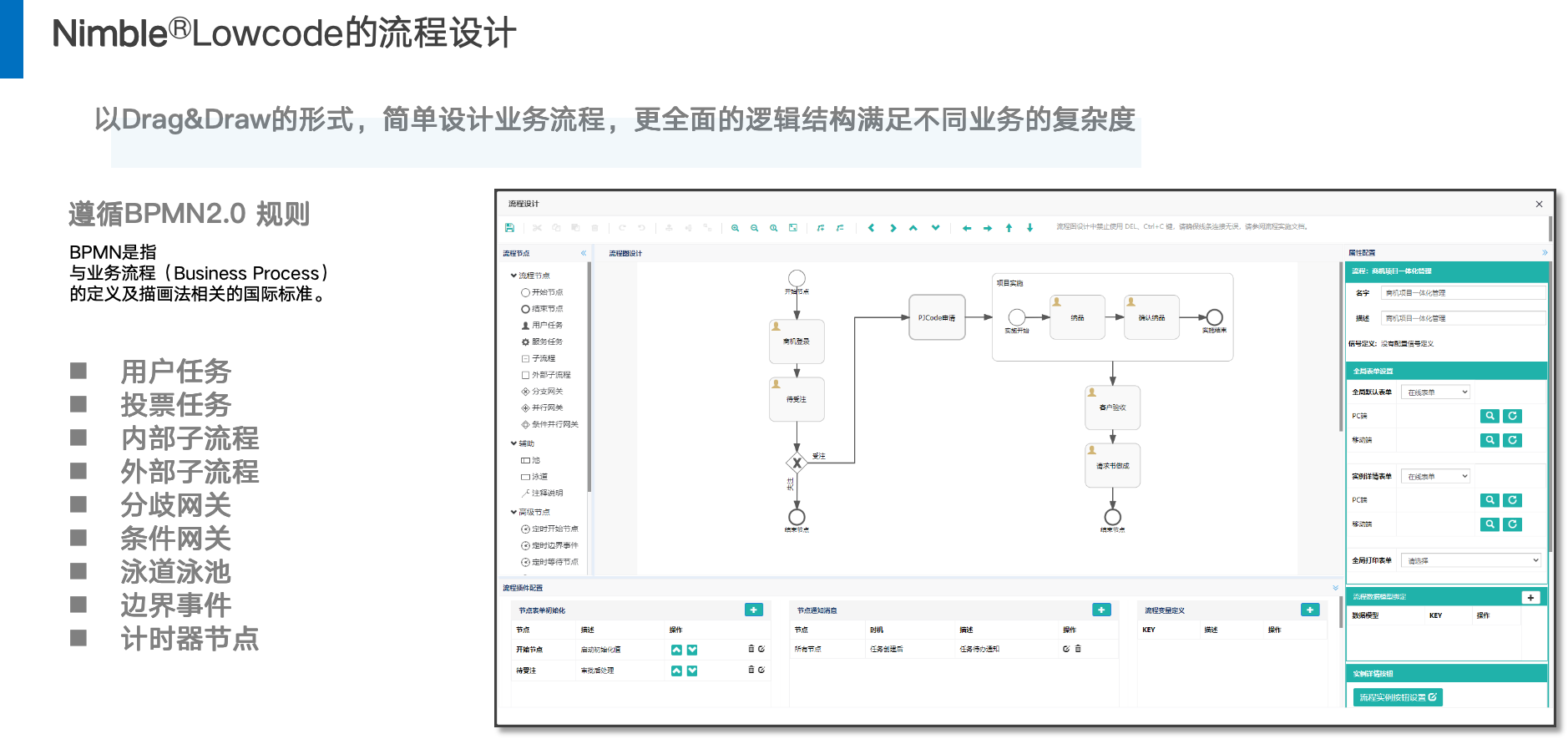Image resolution: width=1568 pixels, height=739 pixels.
Task: Collapse the 属性配置 panel with double chevron
Action: coord(1544,252)
